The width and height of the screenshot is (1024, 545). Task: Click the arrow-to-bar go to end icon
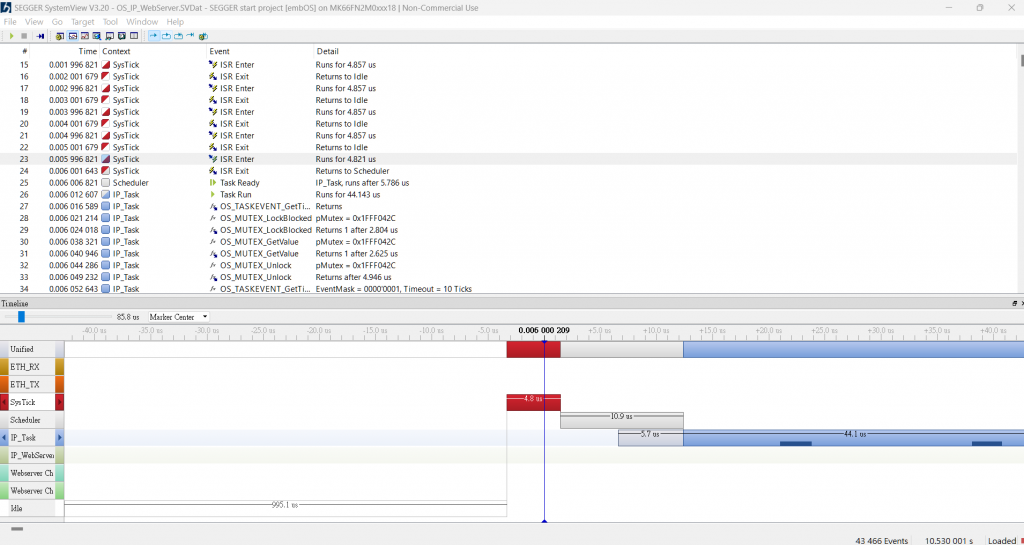pos(190,36)
